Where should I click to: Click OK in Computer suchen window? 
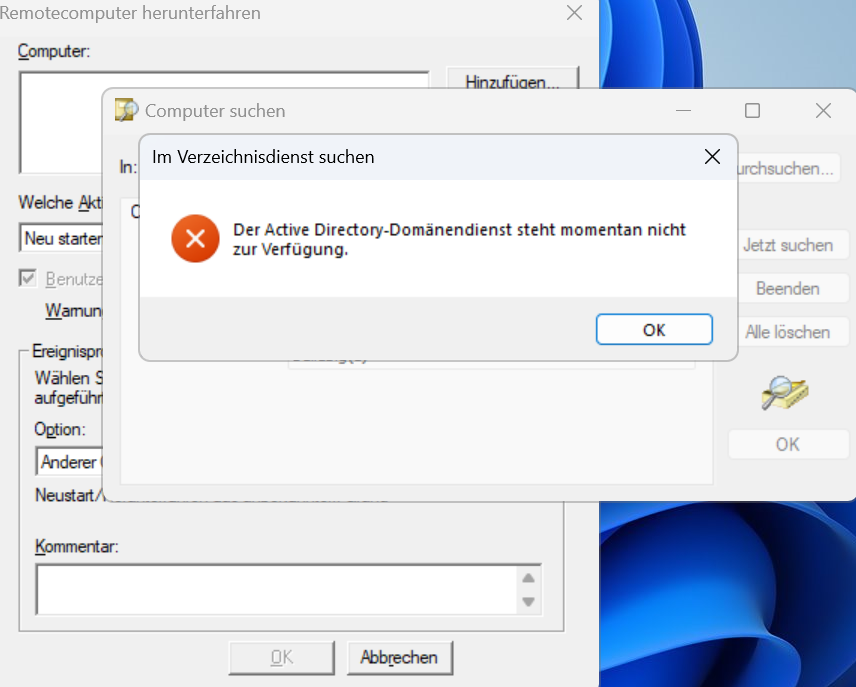[x=788, y=444]
